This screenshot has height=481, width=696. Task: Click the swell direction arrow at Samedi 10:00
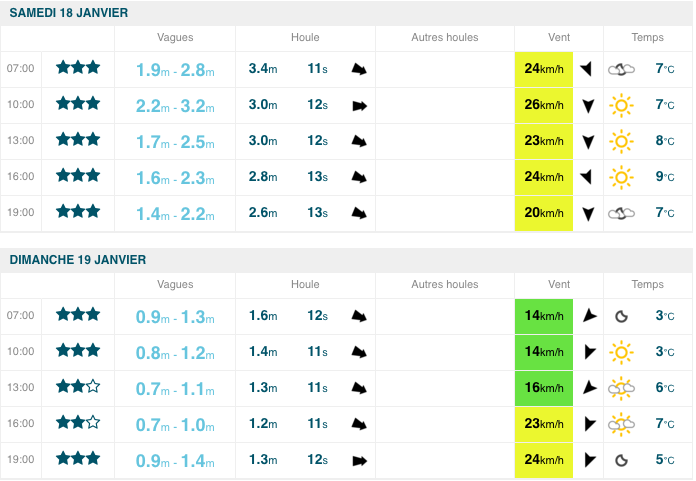[x=359, y=105]
